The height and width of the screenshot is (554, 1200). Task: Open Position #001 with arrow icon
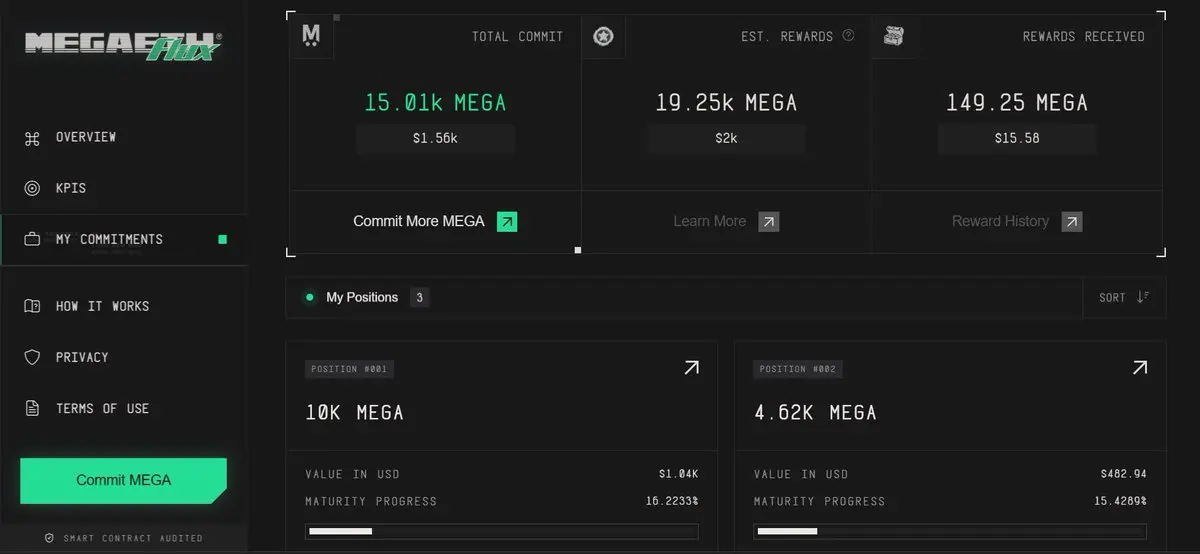691,368
